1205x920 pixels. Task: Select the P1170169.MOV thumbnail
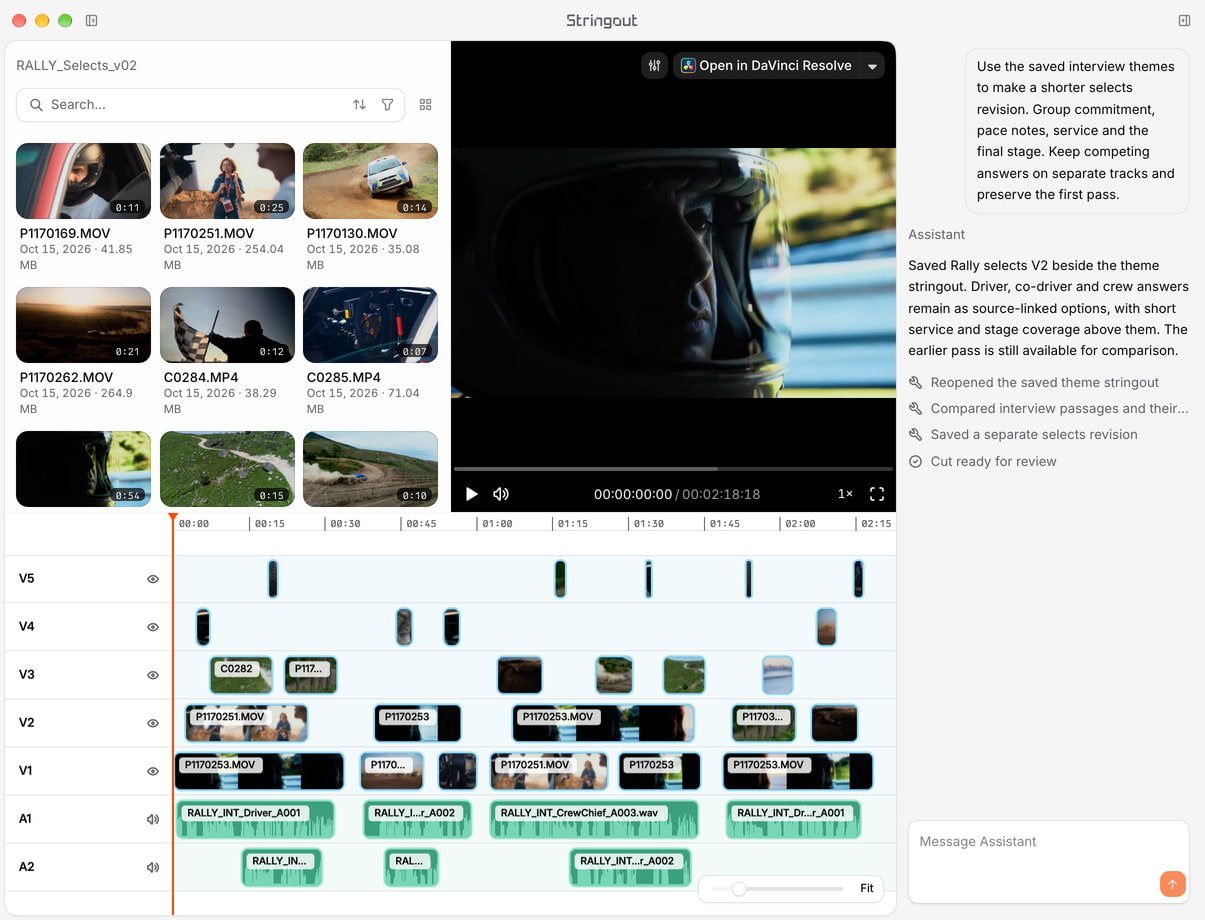click(x=84, y=181)
